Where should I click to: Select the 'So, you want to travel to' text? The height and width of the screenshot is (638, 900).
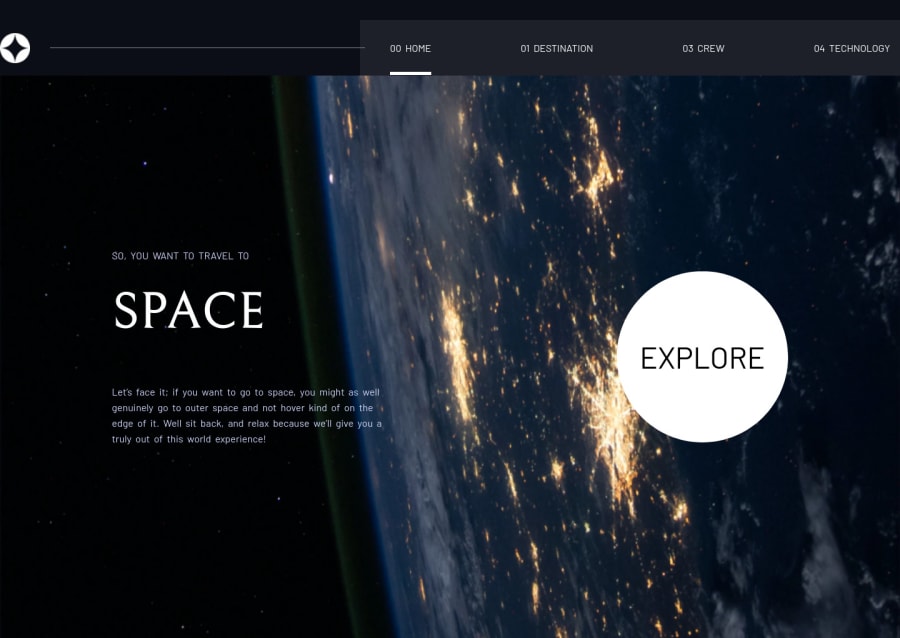180,256
